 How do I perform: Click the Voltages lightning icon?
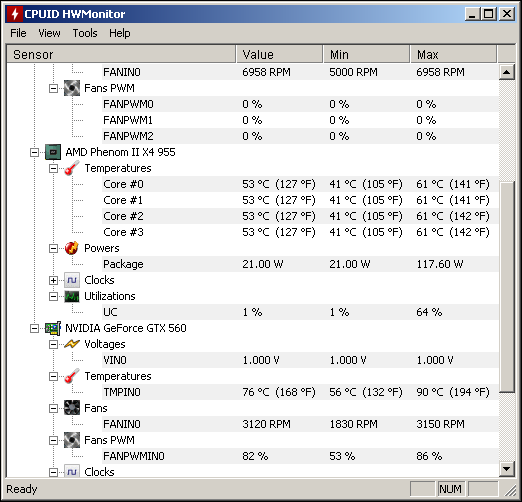72,344
